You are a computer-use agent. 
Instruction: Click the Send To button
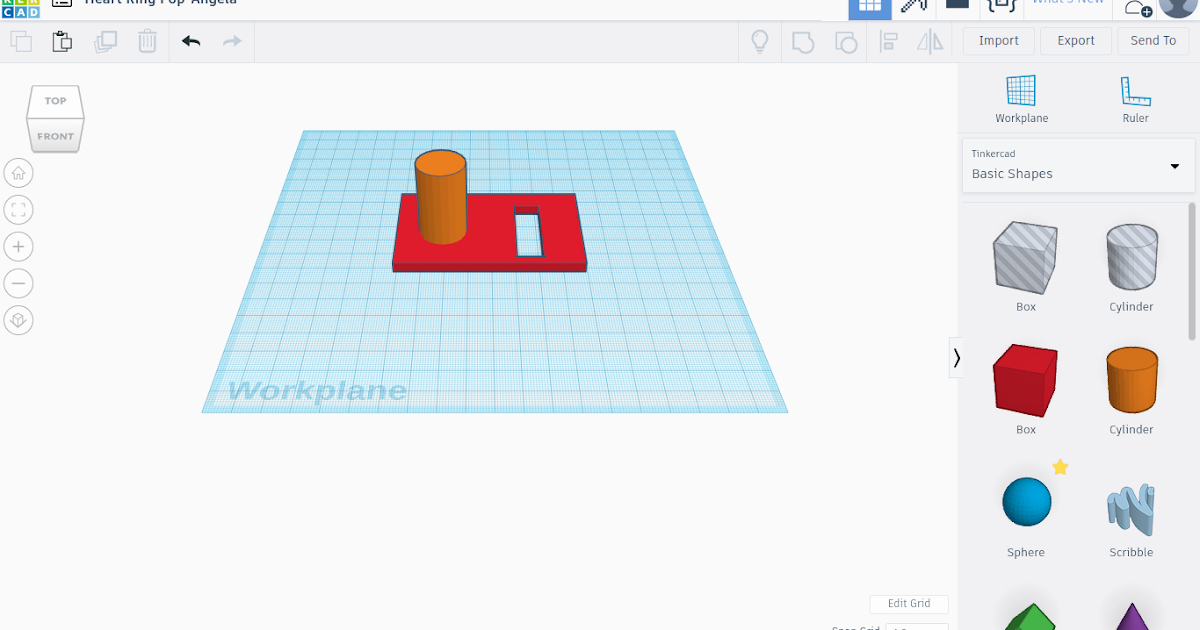tap(1153, 41)
